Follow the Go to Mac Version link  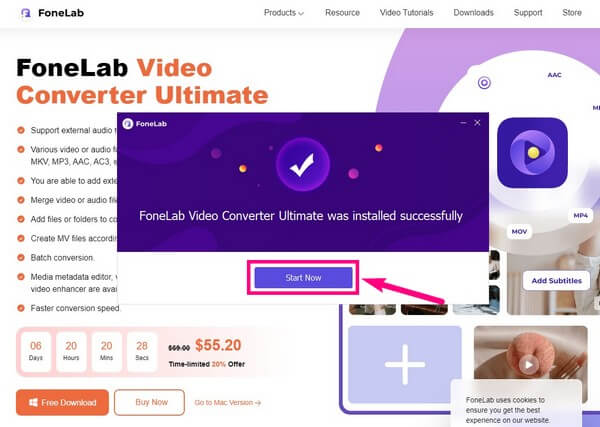pos(228,403)
